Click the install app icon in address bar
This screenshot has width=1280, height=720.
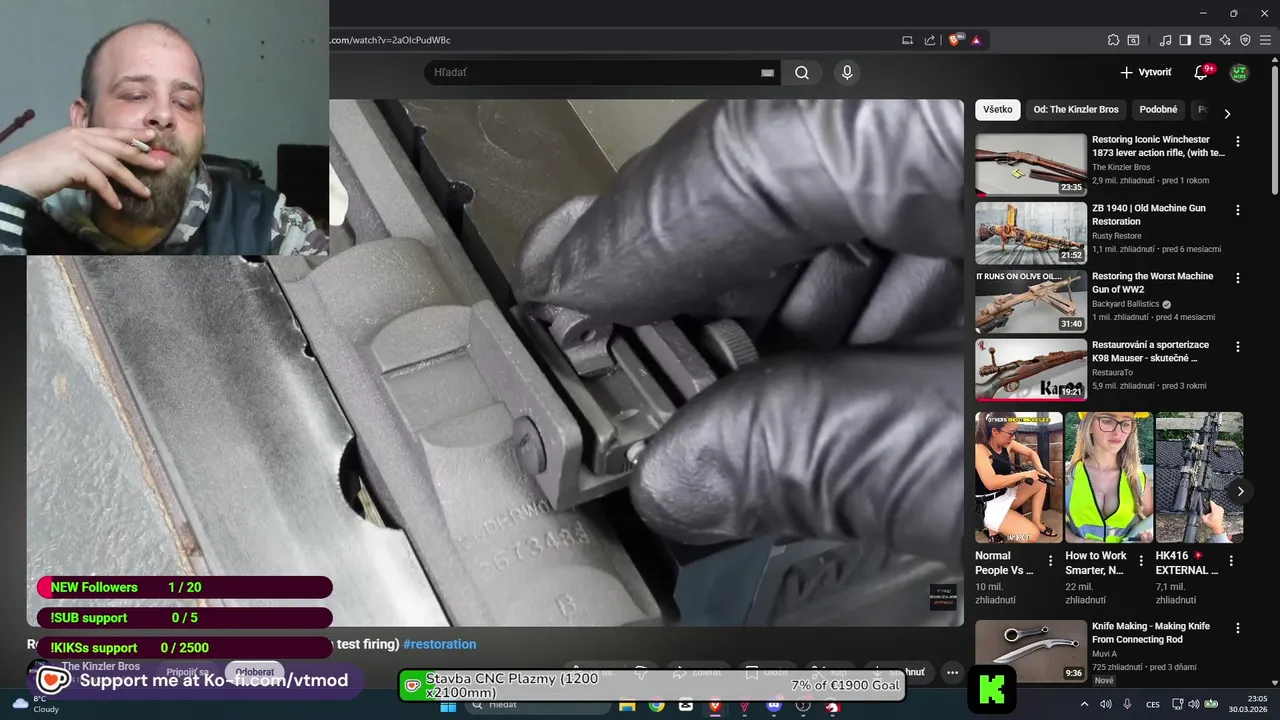click(908, 40)
